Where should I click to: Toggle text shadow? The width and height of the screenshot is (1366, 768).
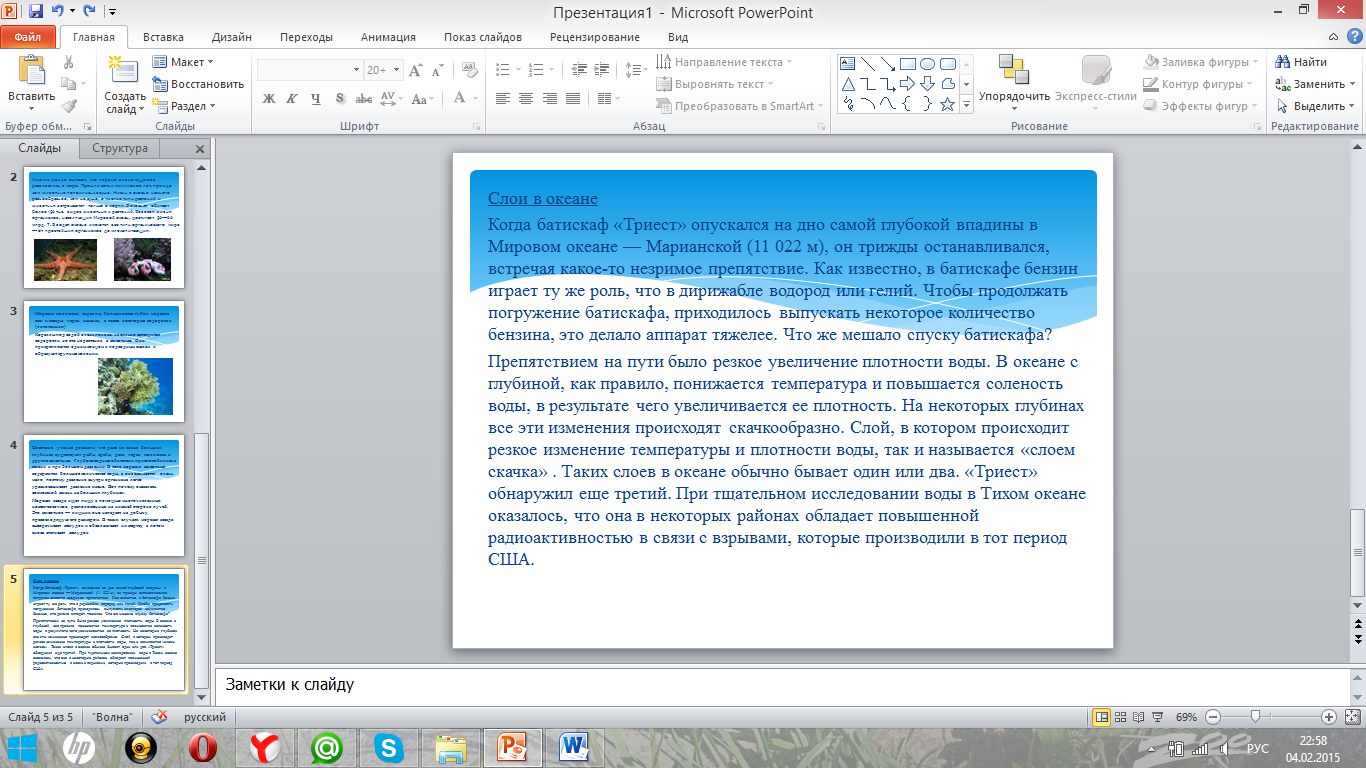pos(340,98)
